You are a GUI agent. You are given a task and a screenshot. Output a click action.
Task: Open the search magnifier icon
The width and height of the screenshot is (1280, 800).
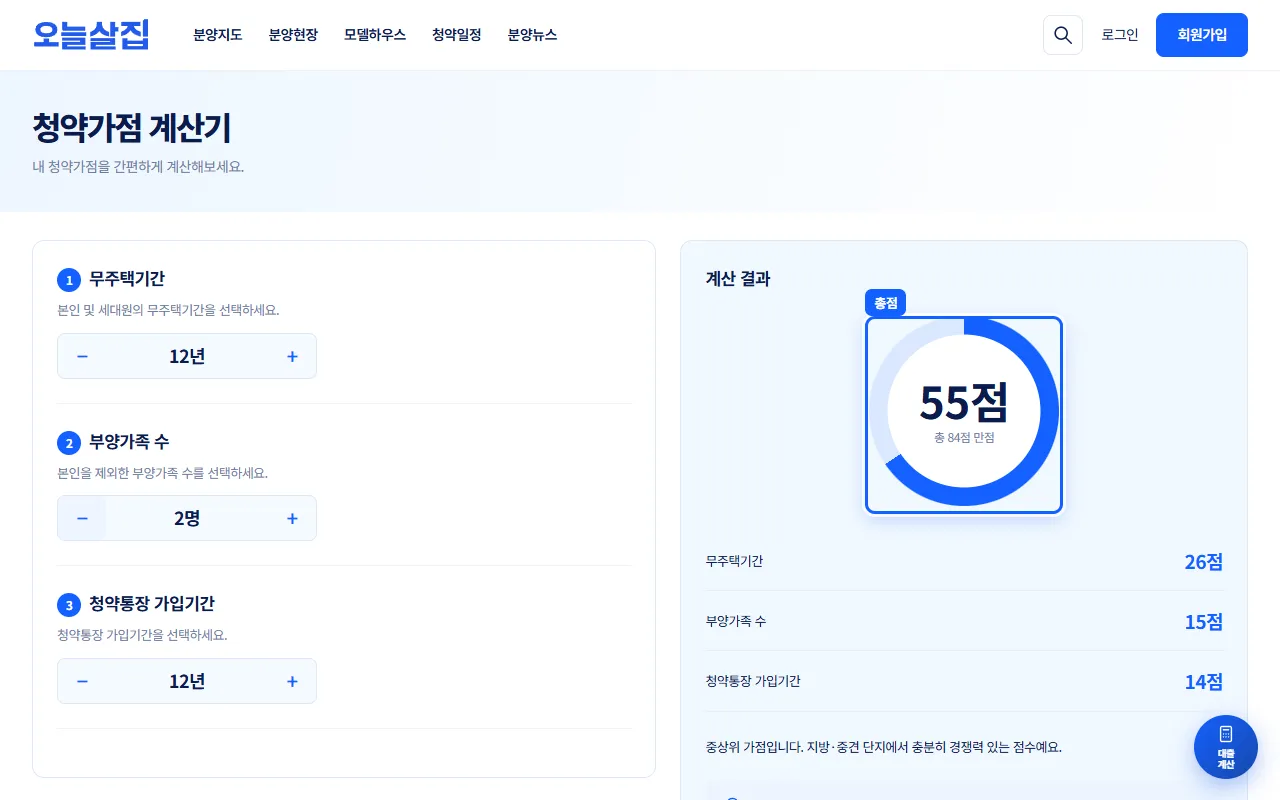click(1063, 35)
